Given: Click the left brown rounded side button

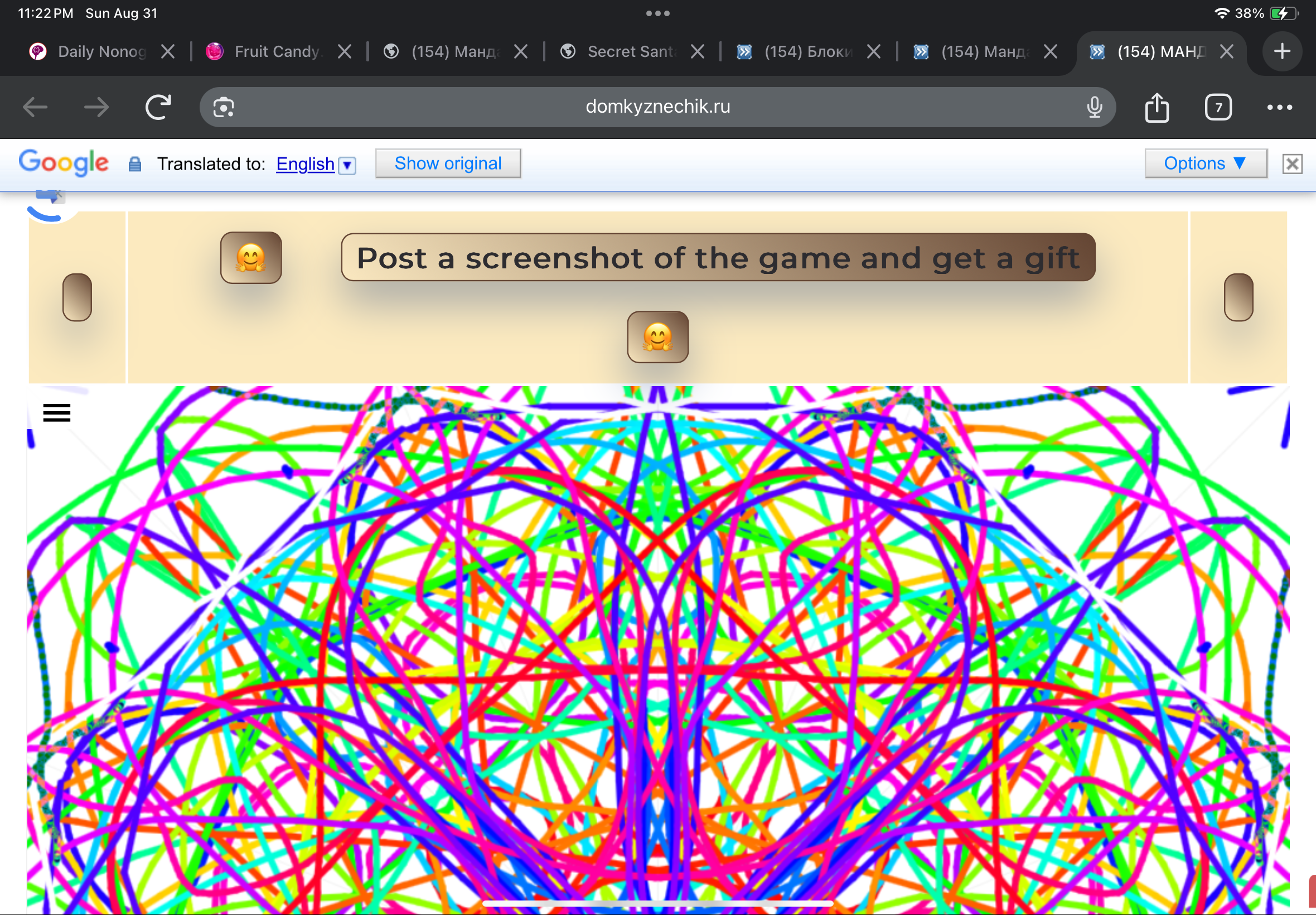Looking at the screenshot, I should point(78,297).
